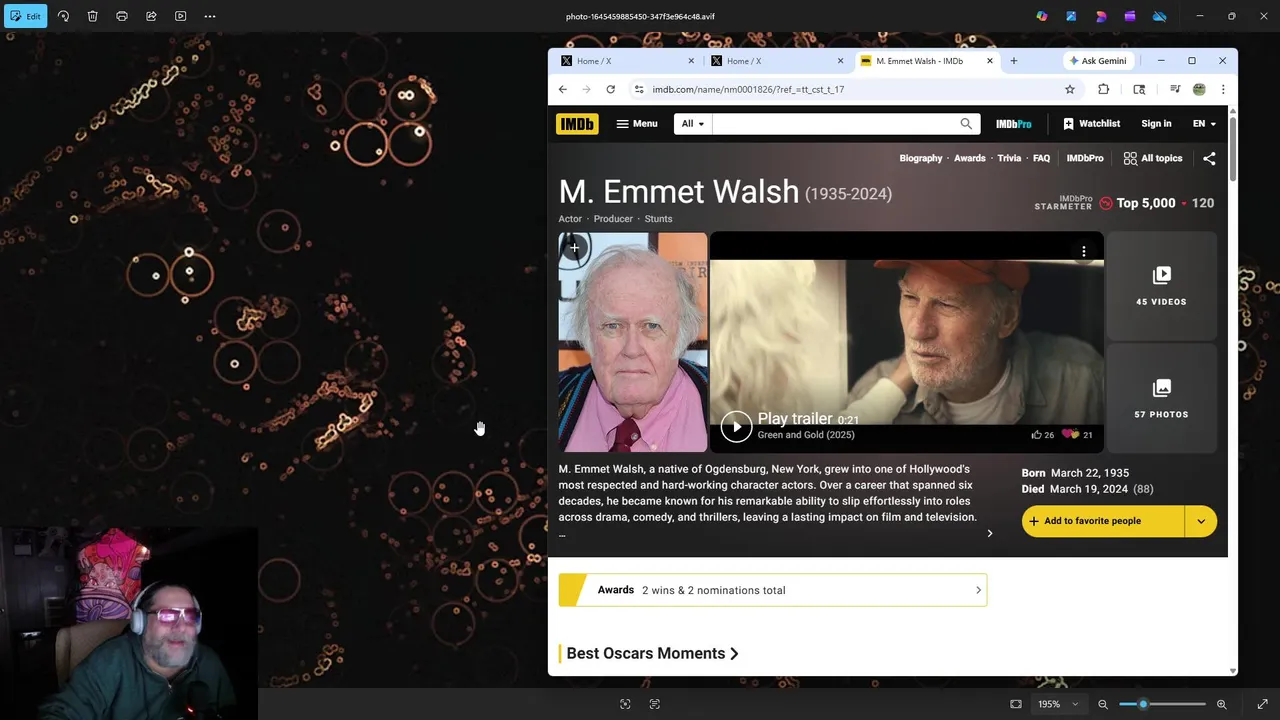Open Designer icon in Photos title bar
The width and height of the screenshot is (1280, 720).
click(1071, 16)
